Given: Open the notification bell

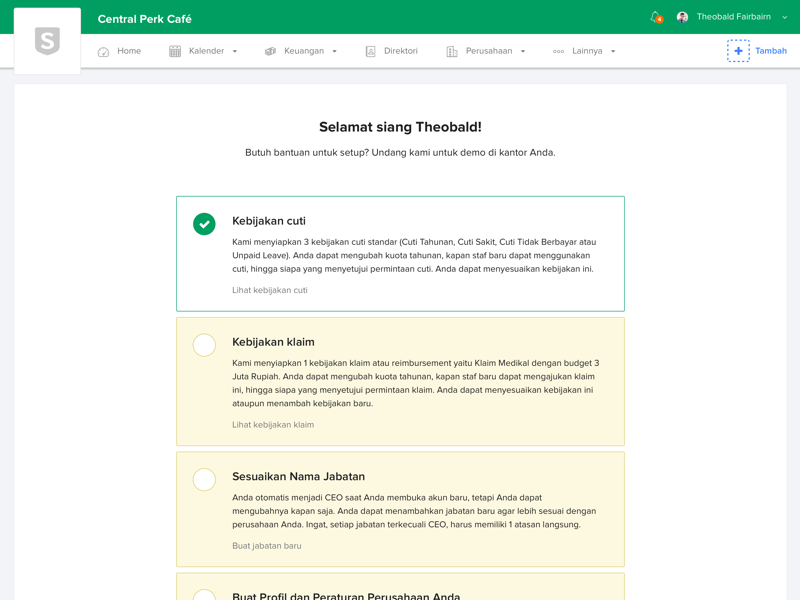Looking at the screenshot, I should coord(655,17).
